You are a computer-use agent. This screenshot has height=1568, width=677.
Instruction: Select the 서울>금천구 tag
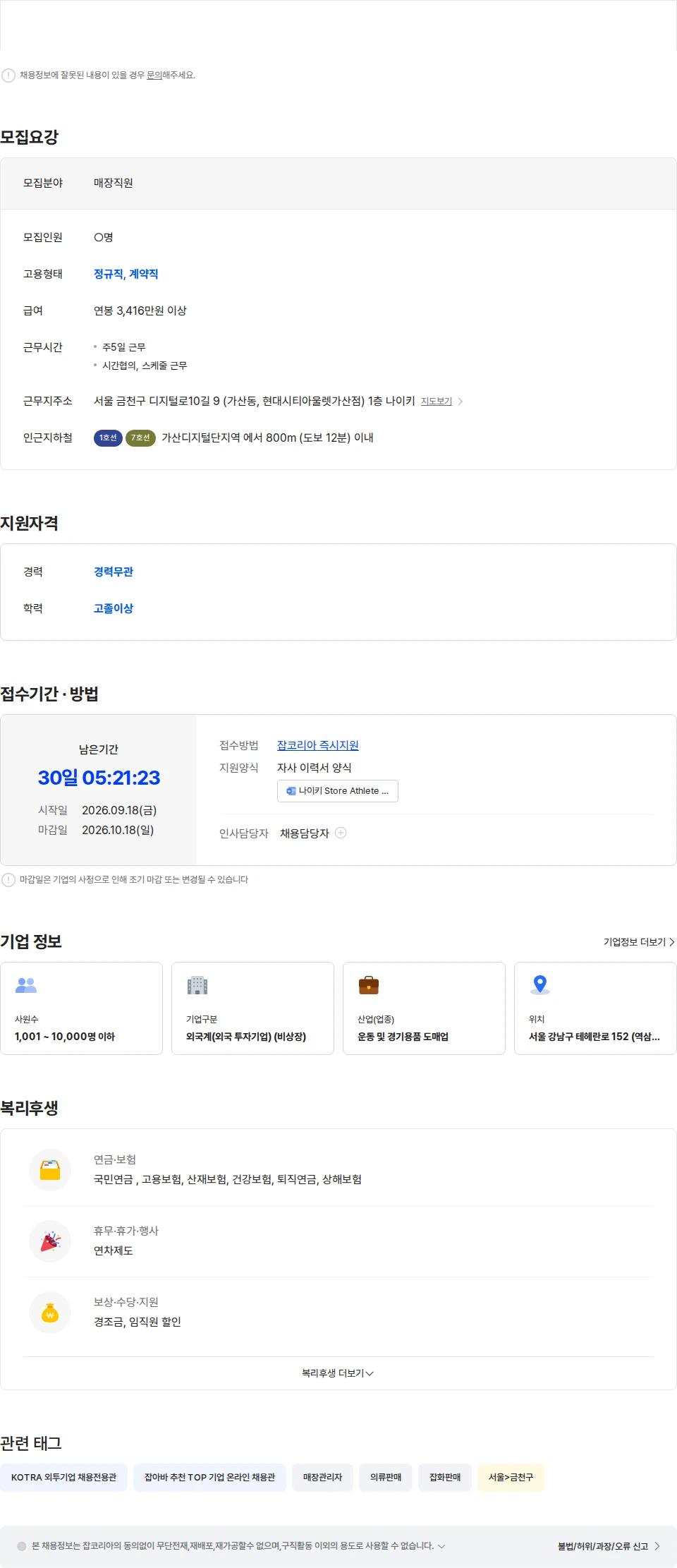[x=511, y=1477]
